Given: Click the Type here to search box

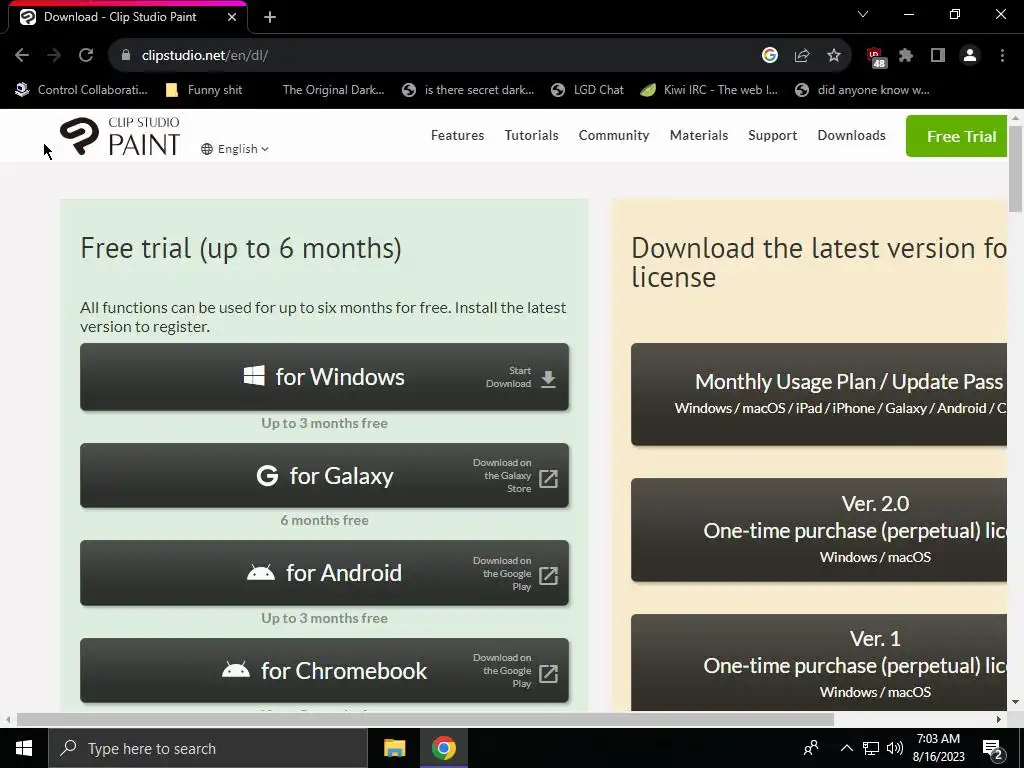Looking at the screenshot, I should [x=208, y=748].
